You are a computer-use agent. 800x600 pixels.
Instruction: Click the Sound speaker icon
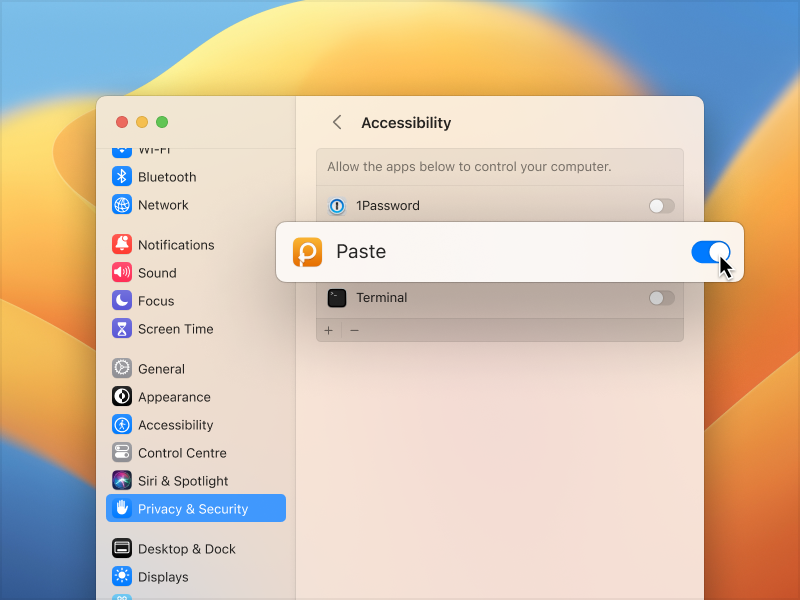click(x=121, y=272)
